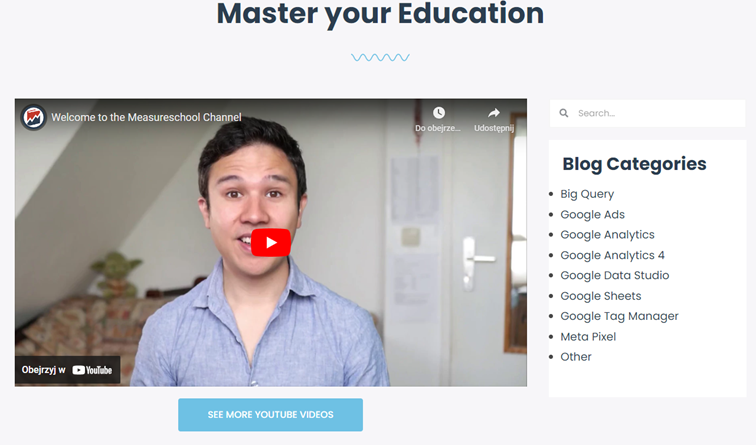
Task: Click the Measureschool channel avatar icon
Action: [33, 117]
